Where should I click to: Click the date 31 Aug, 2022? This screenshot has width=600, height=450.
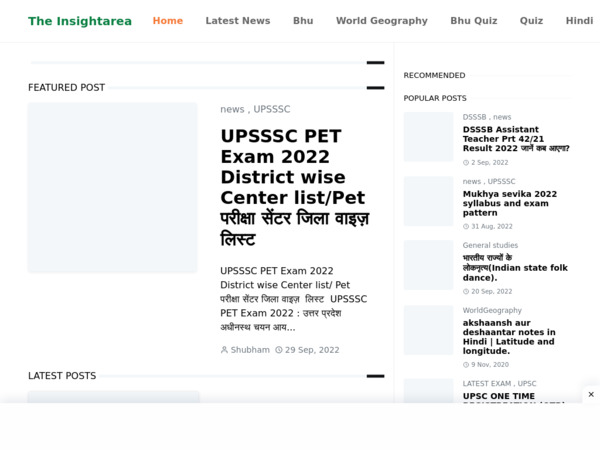492,227
